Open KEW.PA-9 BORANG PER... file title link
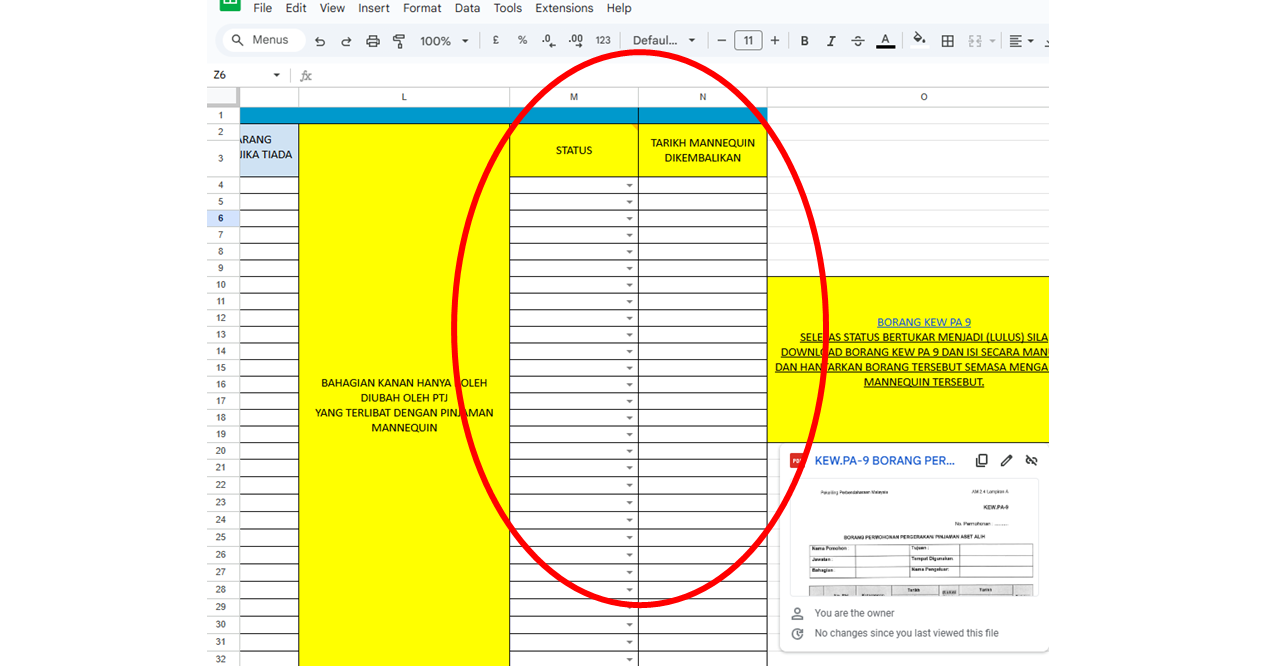Screen dimensions: 1280x666 pos(884,461)
